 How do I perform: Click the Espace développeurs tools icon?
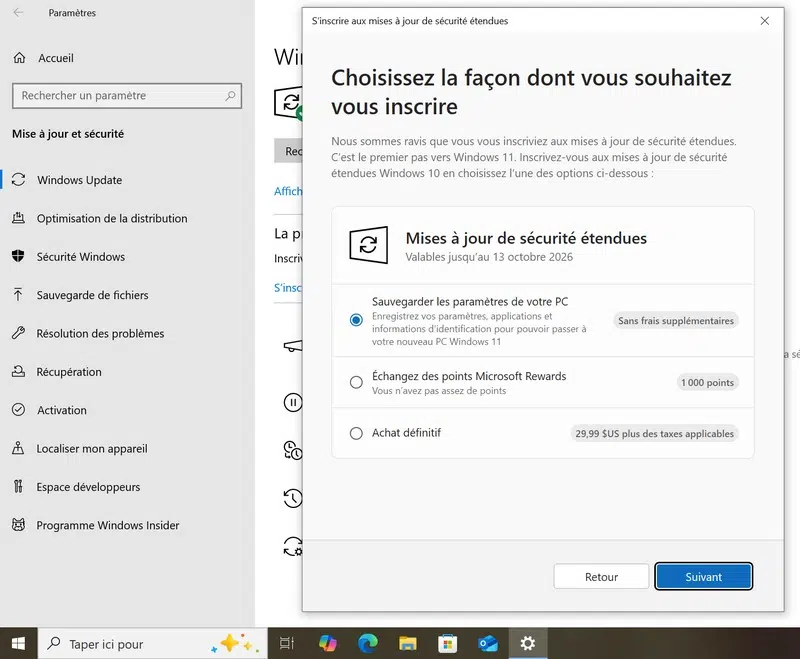(18, 487)
